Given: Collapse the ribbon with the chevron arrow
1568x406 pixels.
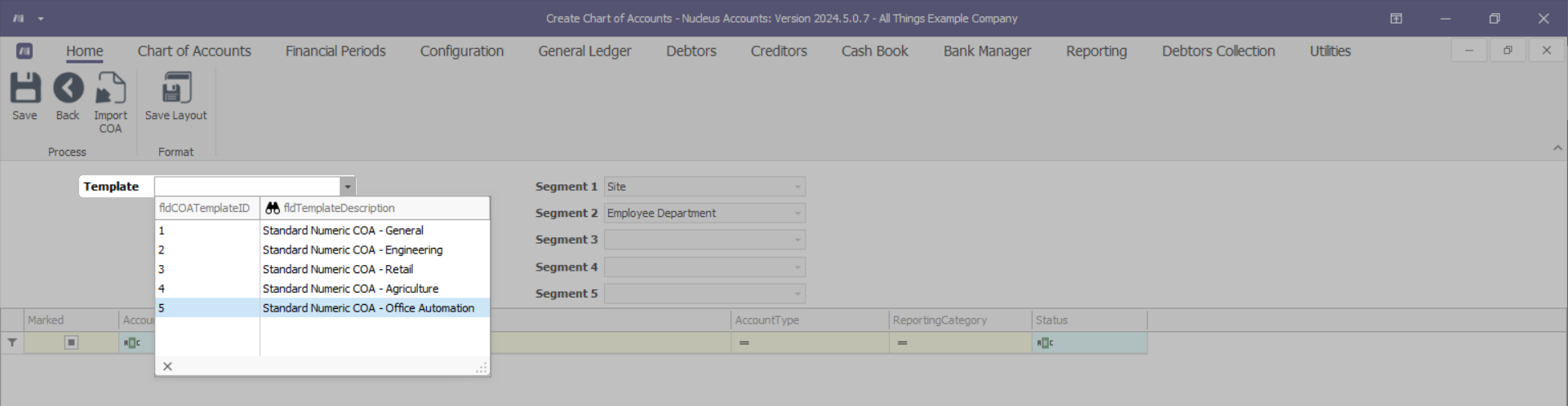Looking at the screenshot, I should [1557, 148].
